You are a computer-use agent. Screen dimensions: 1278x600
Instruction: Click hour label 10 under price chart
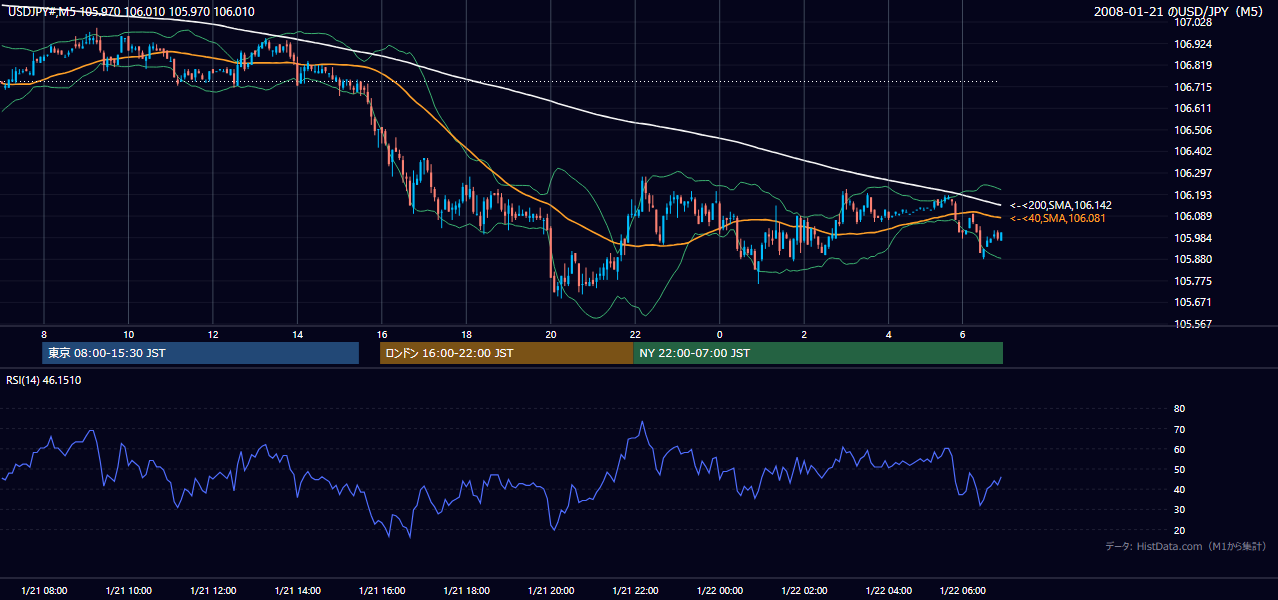pos(128,334)
